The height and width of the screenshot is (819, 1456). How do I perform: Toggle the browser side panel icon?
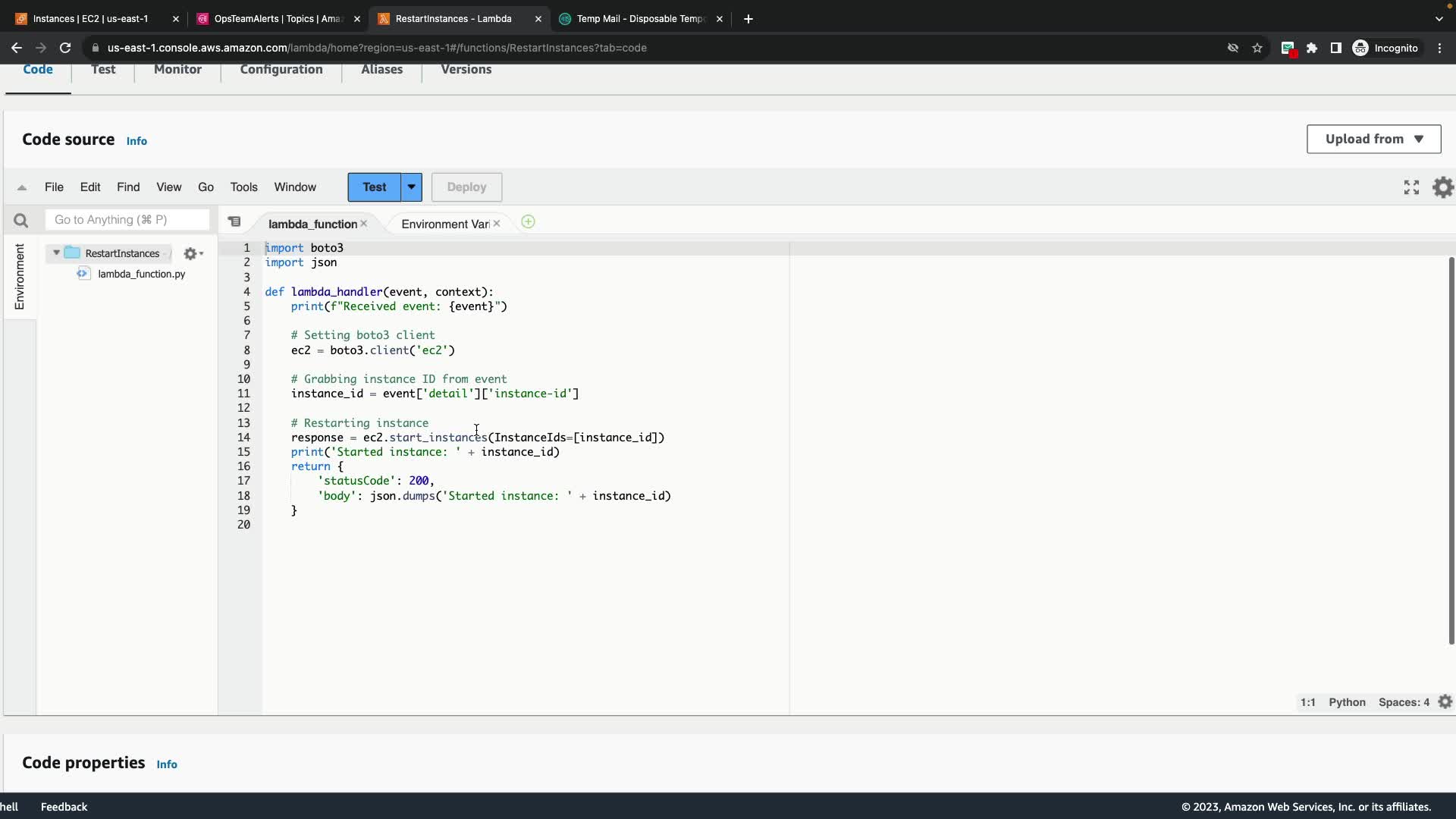1336,48
